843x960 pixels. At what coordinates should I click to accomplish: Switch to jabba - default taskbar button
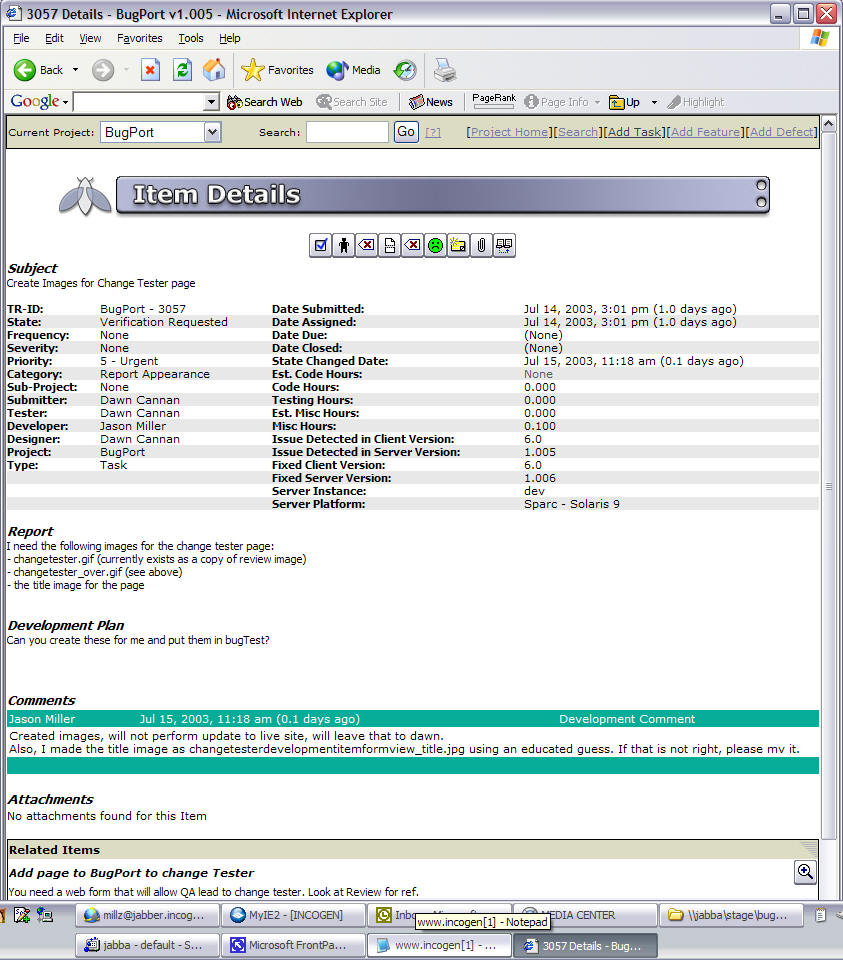click(148, 945)
